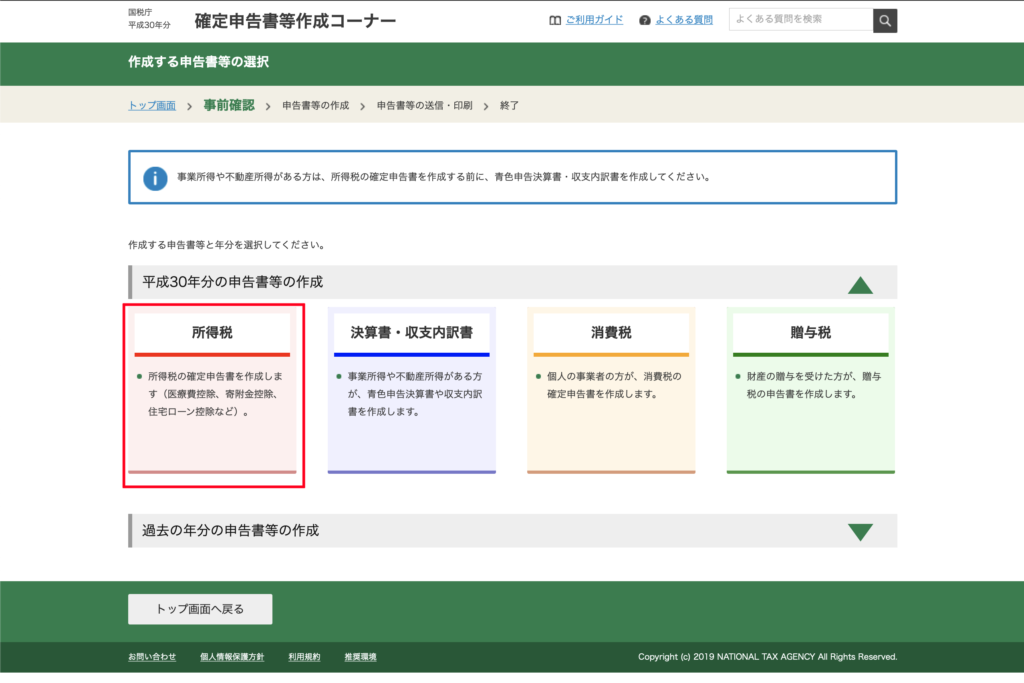Click the magnifying glass search button
This screenshot has width=1024, height=683.
[885, 20]
